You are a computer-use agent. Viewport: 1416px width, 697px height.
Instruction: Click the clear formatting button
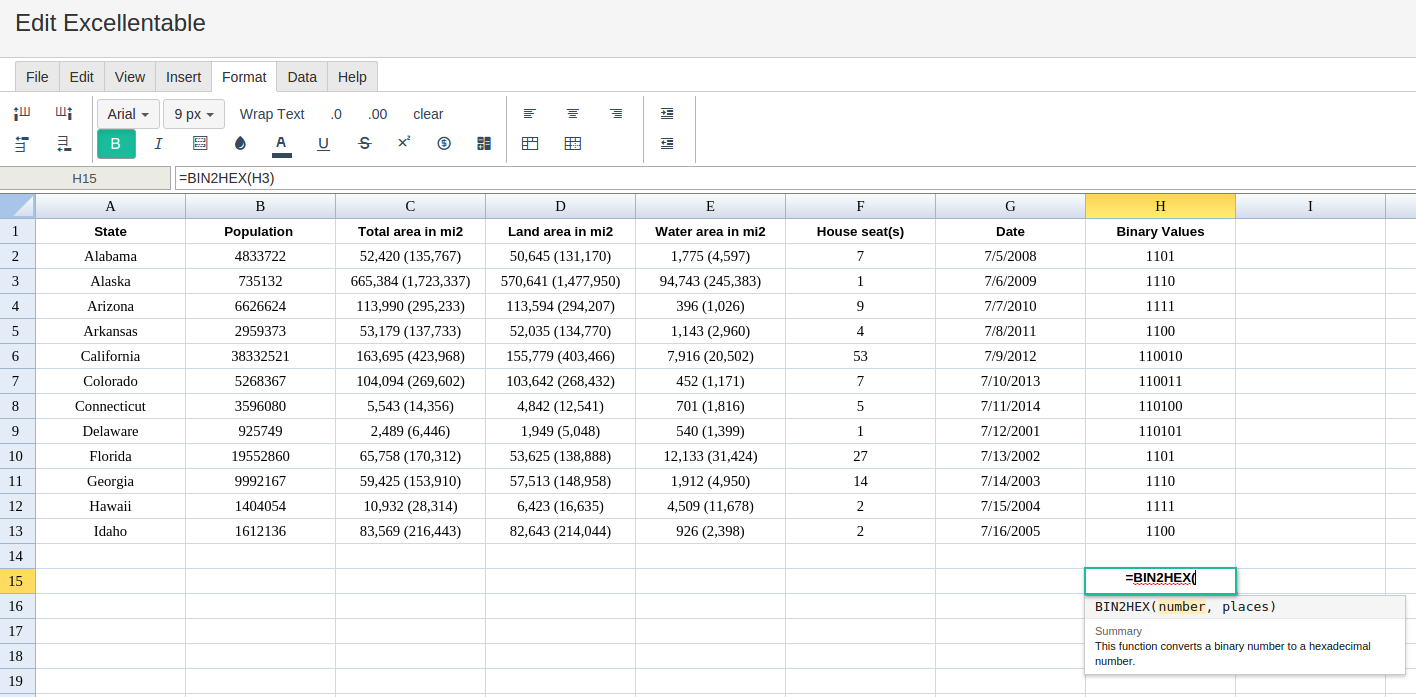[x=428, y=114]
